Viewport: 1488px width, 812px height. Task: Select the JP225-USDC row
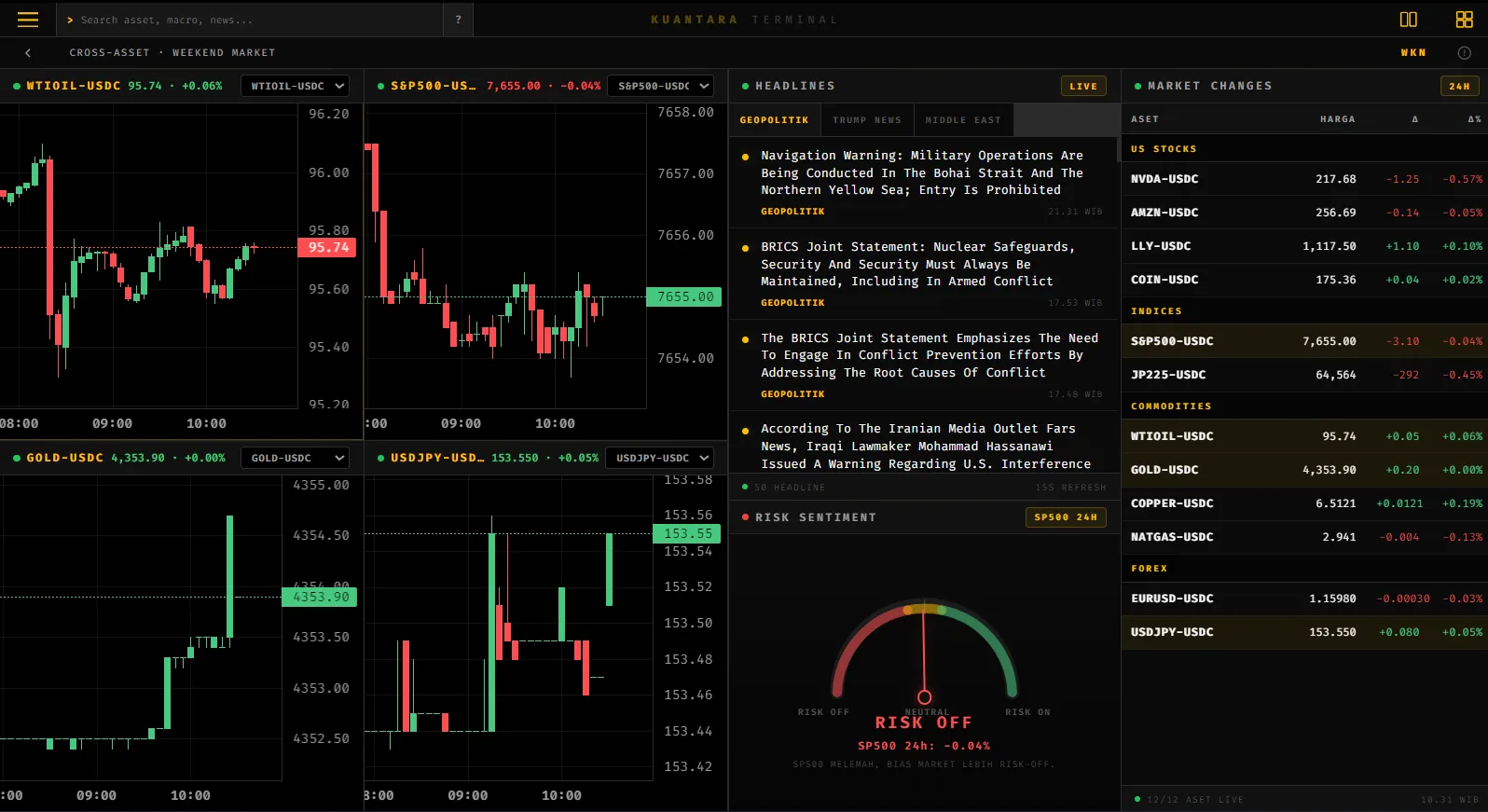click(1304, 375)
